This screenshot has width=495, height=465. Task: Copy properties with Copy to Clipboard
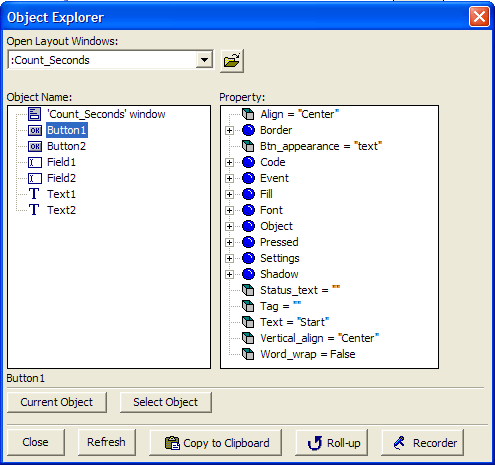(215, 443)
